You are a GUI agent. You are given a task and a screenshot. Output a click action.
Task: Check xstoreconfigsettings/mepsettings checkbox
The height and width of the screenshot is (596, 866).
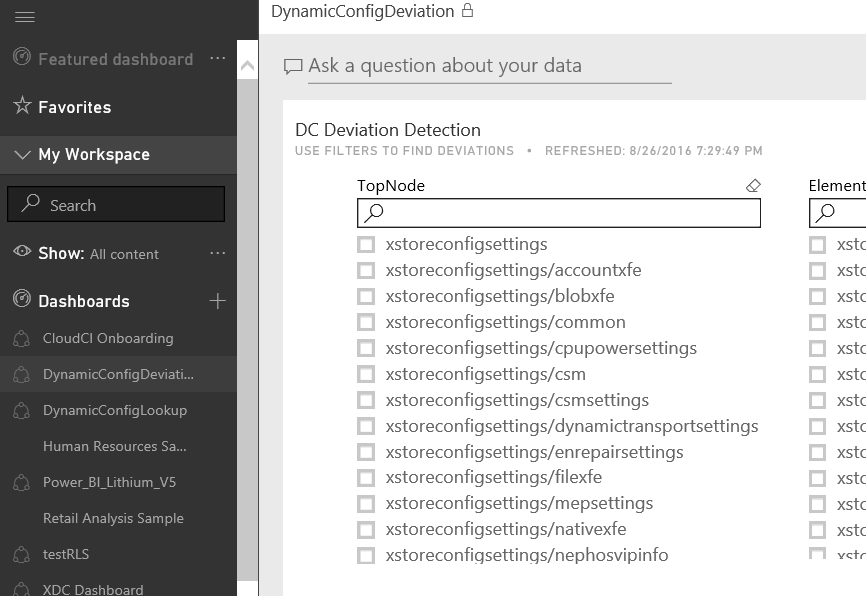coord(366,503)
